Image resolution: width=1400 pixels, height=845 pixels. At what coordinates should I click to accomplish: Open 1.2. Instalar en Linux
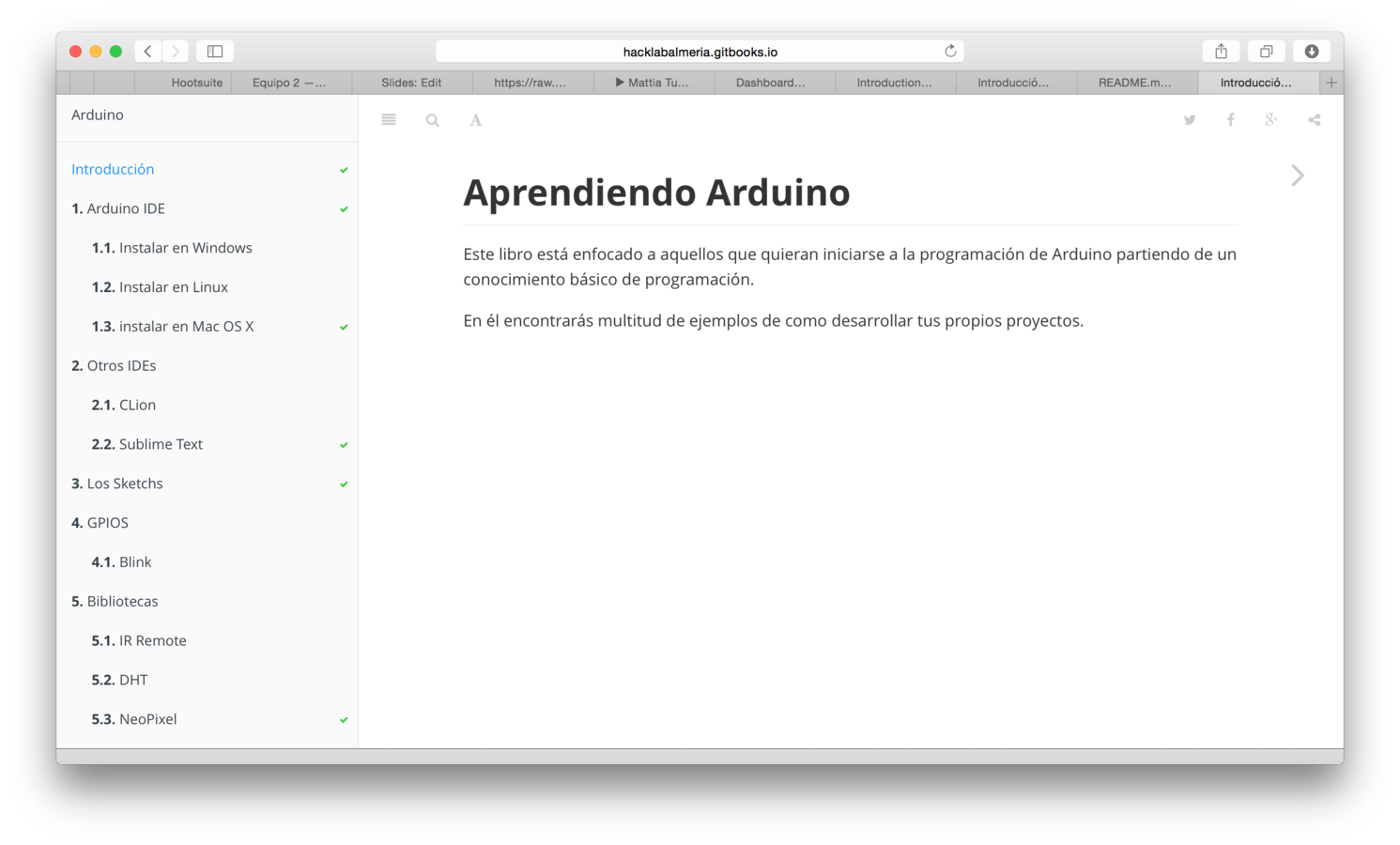point(160,287)
